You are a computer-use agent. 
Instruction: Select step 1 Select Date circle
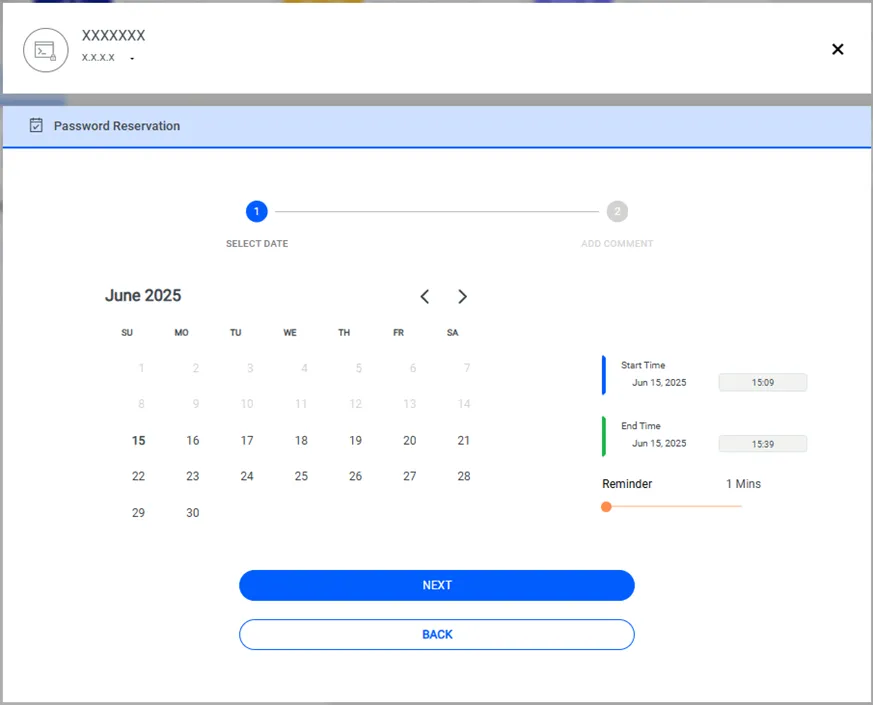click(257, 212)
